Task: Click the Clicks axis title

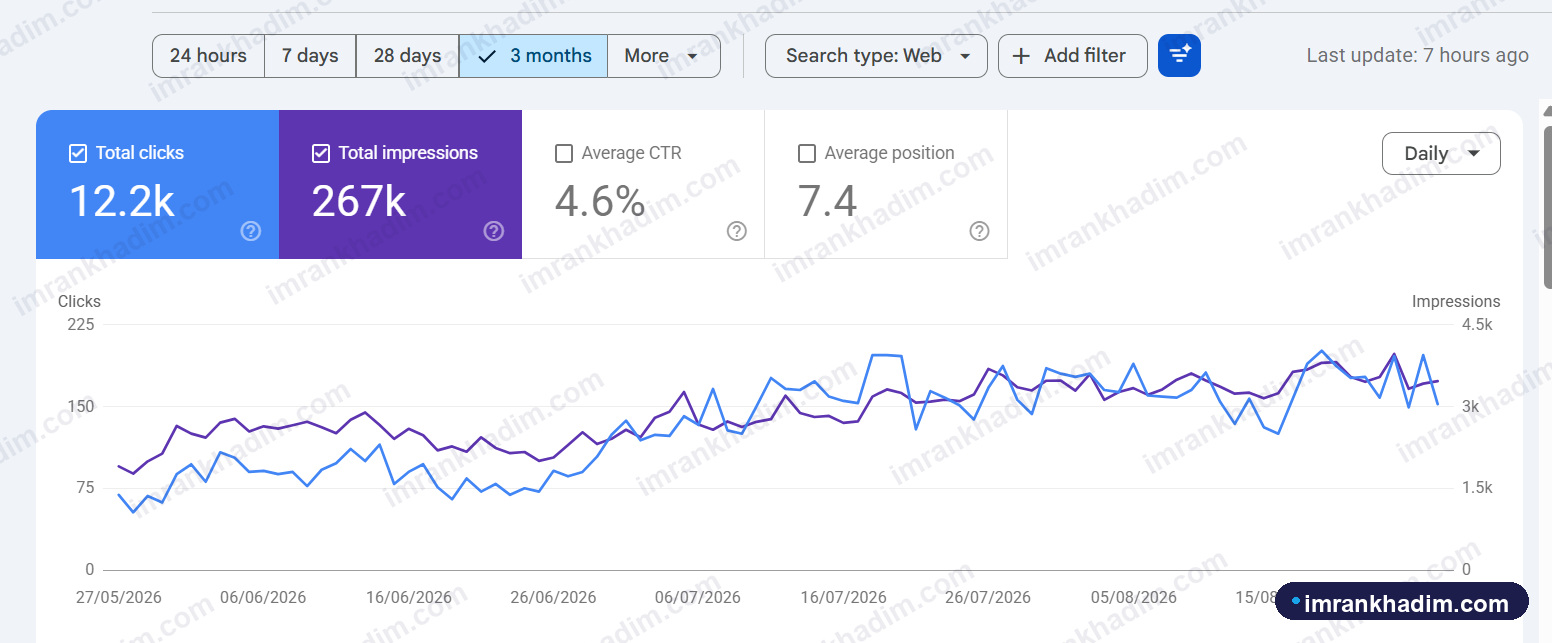Action: click(x=79, y=301)
